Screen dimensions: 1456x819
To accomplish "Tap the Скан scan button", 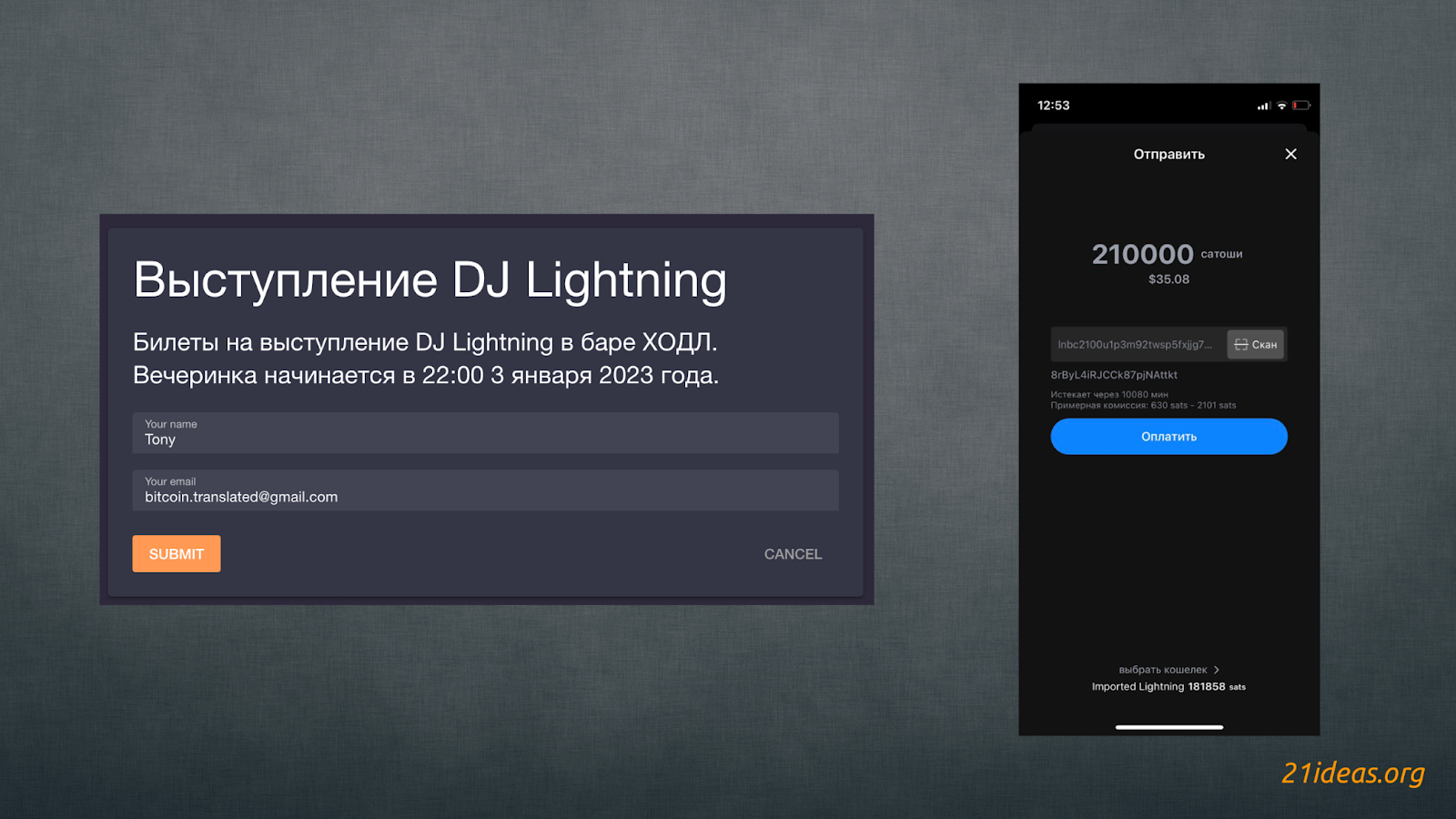I will (x=1256, y=345).
